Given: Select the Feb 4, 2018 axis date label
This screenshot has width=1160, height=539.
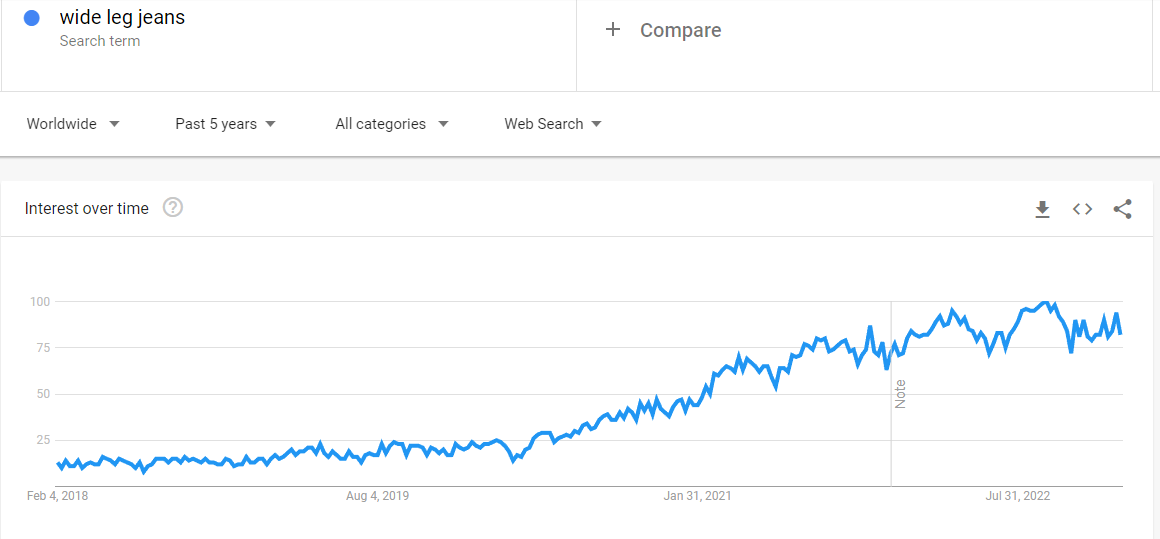Looking at the screenshot, I should tap(58, 496).
